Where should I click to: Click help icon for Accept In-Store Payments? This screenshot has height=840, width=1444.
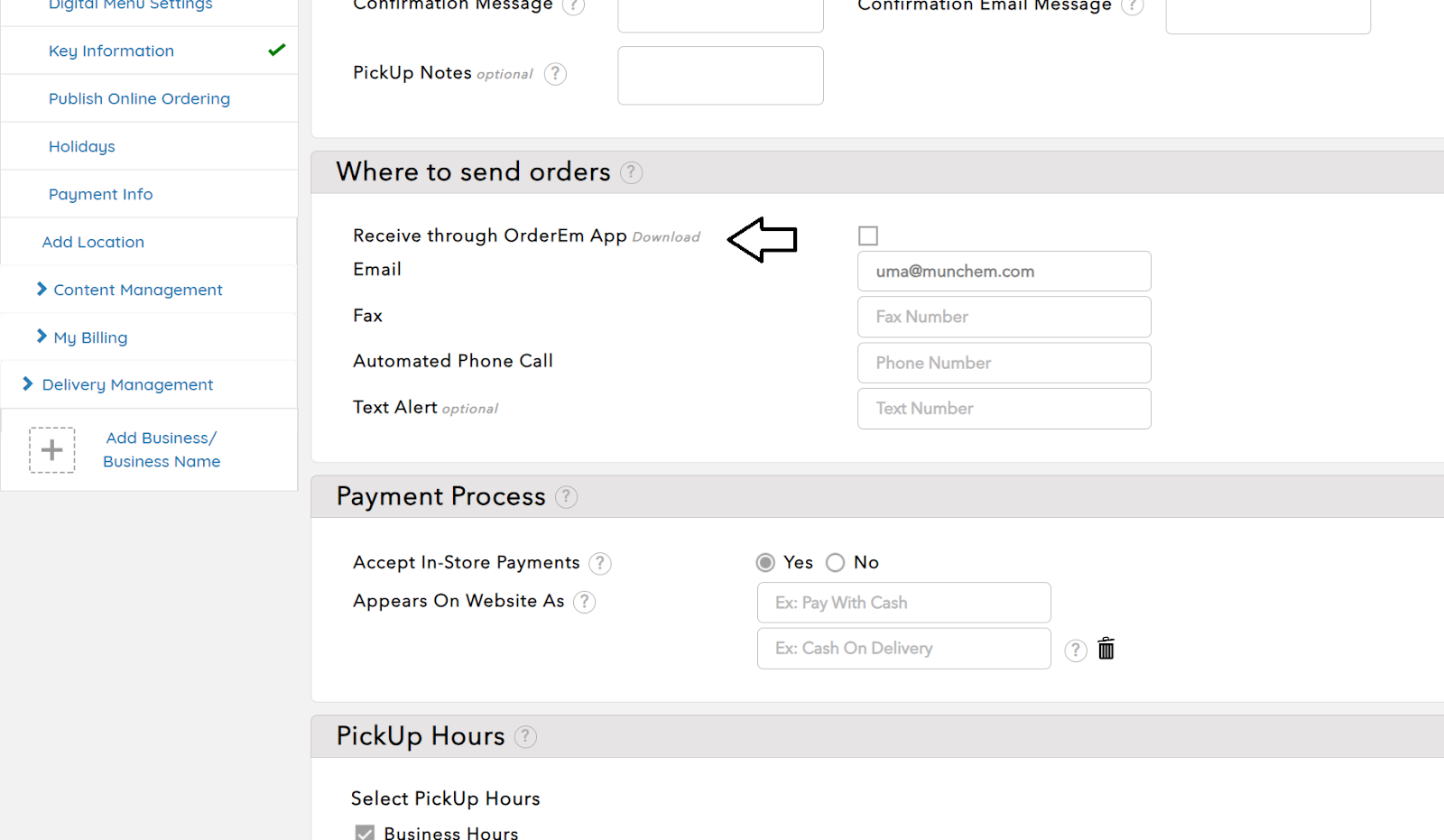[x=600, y=564]
